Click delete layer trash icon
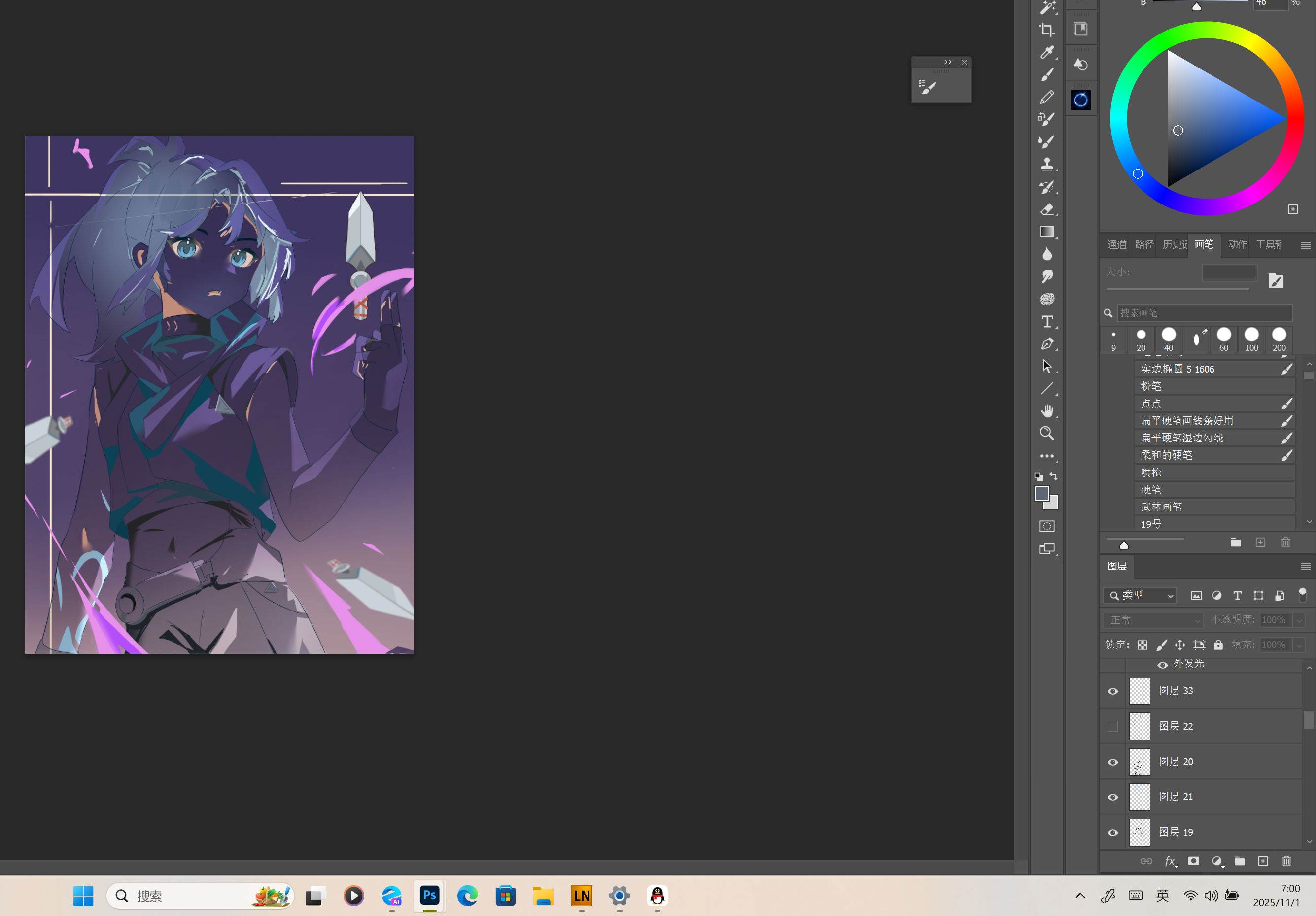The image size is (1316, 916). click(1286, 861)
